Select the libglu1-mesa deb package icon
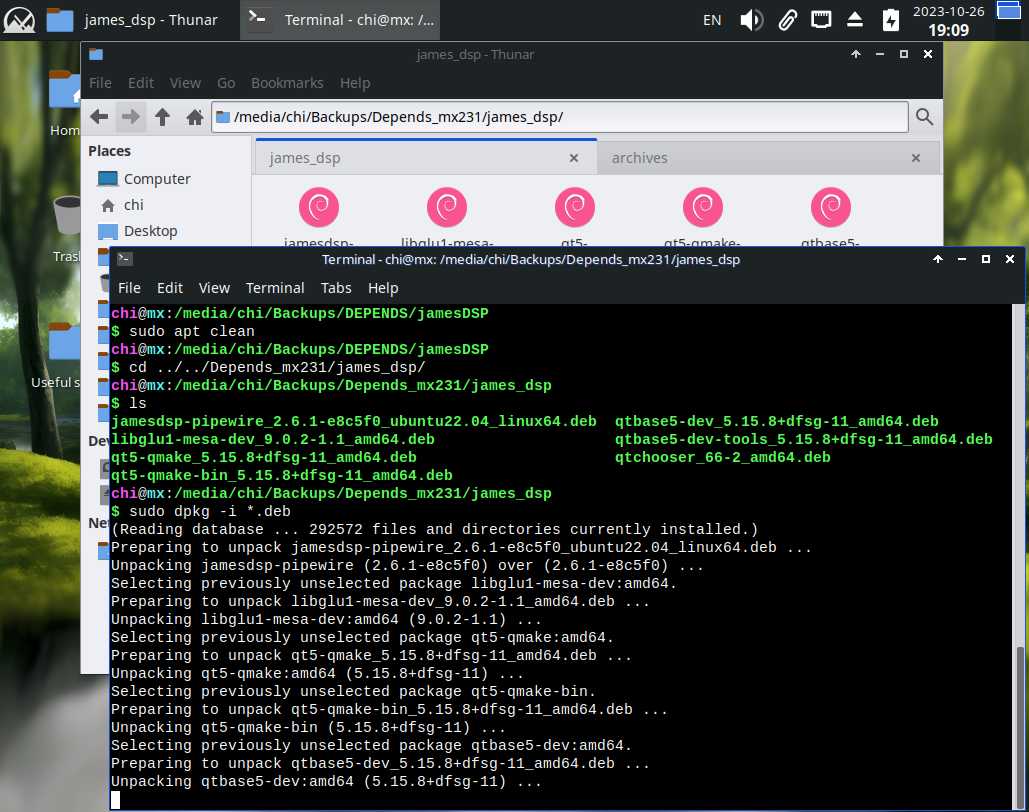Image resolution: width=1029 pixels, height=812 pixels. click(447, 208)
